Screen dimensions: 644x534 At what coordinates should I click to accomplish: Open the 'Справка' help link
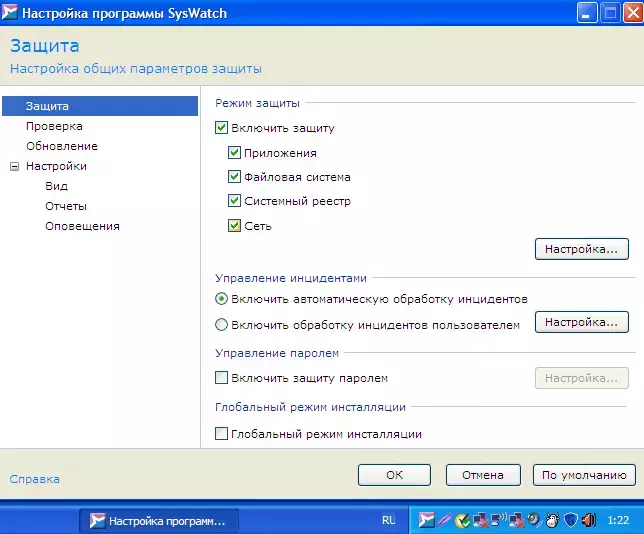[34, 479]
